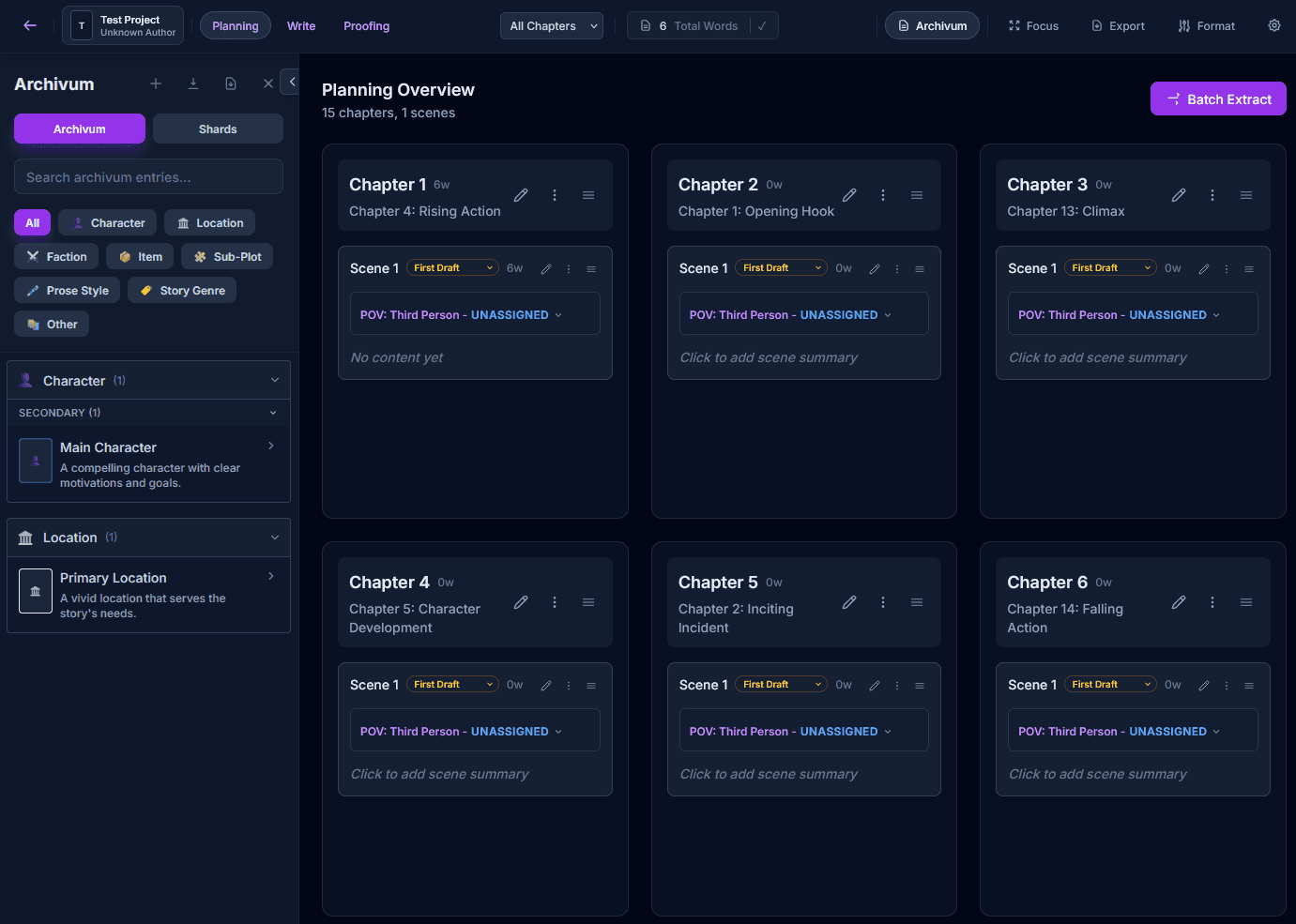The width and height of the screenshot is (1296, 924).
Task: Open the All Chapters dropdown
Action: pos(552,25)
